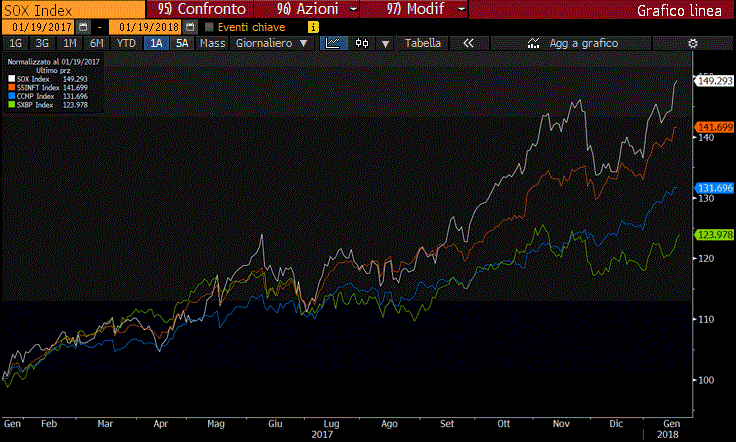
Task: Open the 97) Modif dropdown menu
Action: [x=414, y=9]
